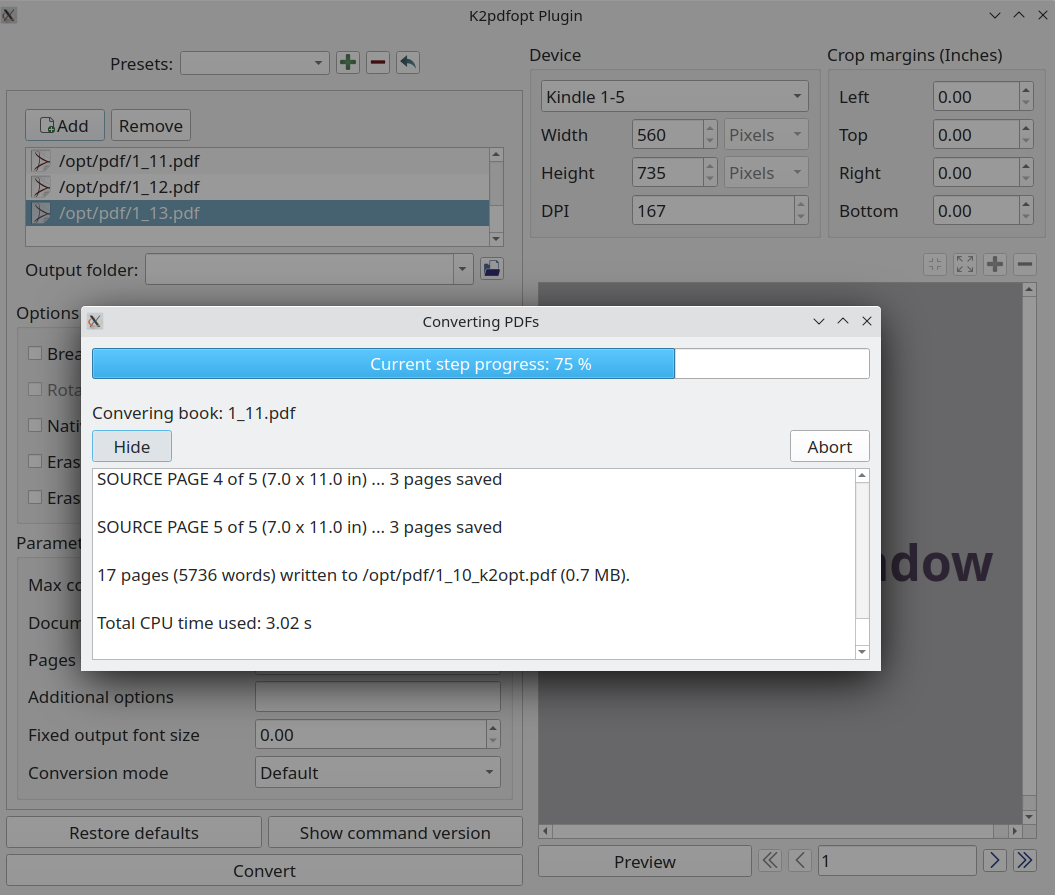Click the DPI field showing 167
Viewport: 1055px width, 895px height.
713,211
